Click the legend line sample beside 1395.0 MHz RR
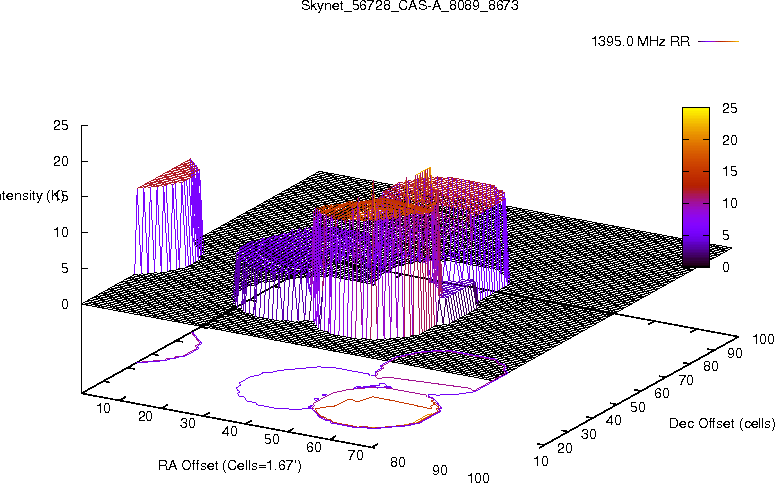 [718, 42]
